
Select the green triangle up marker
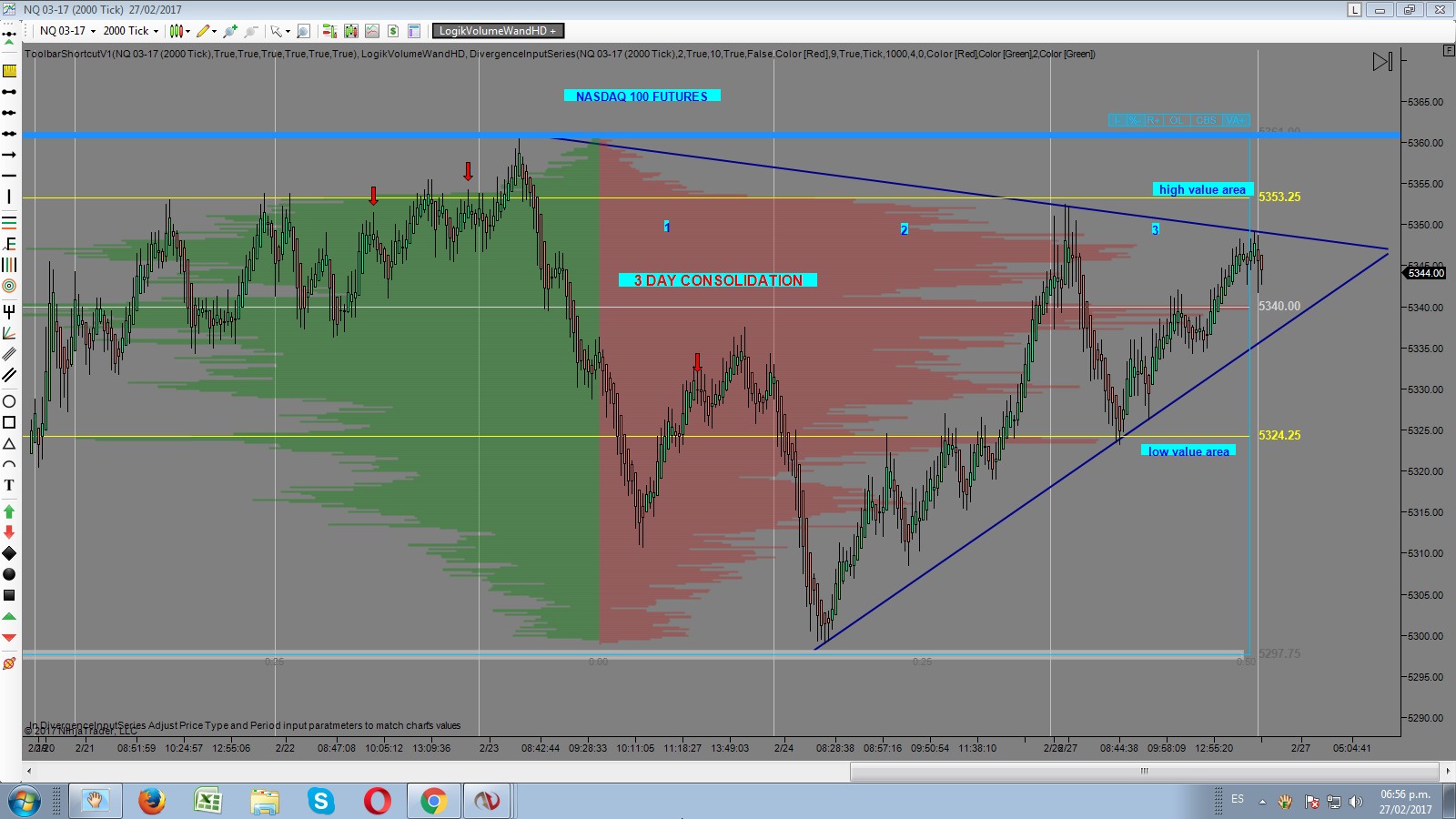[9, 617]
